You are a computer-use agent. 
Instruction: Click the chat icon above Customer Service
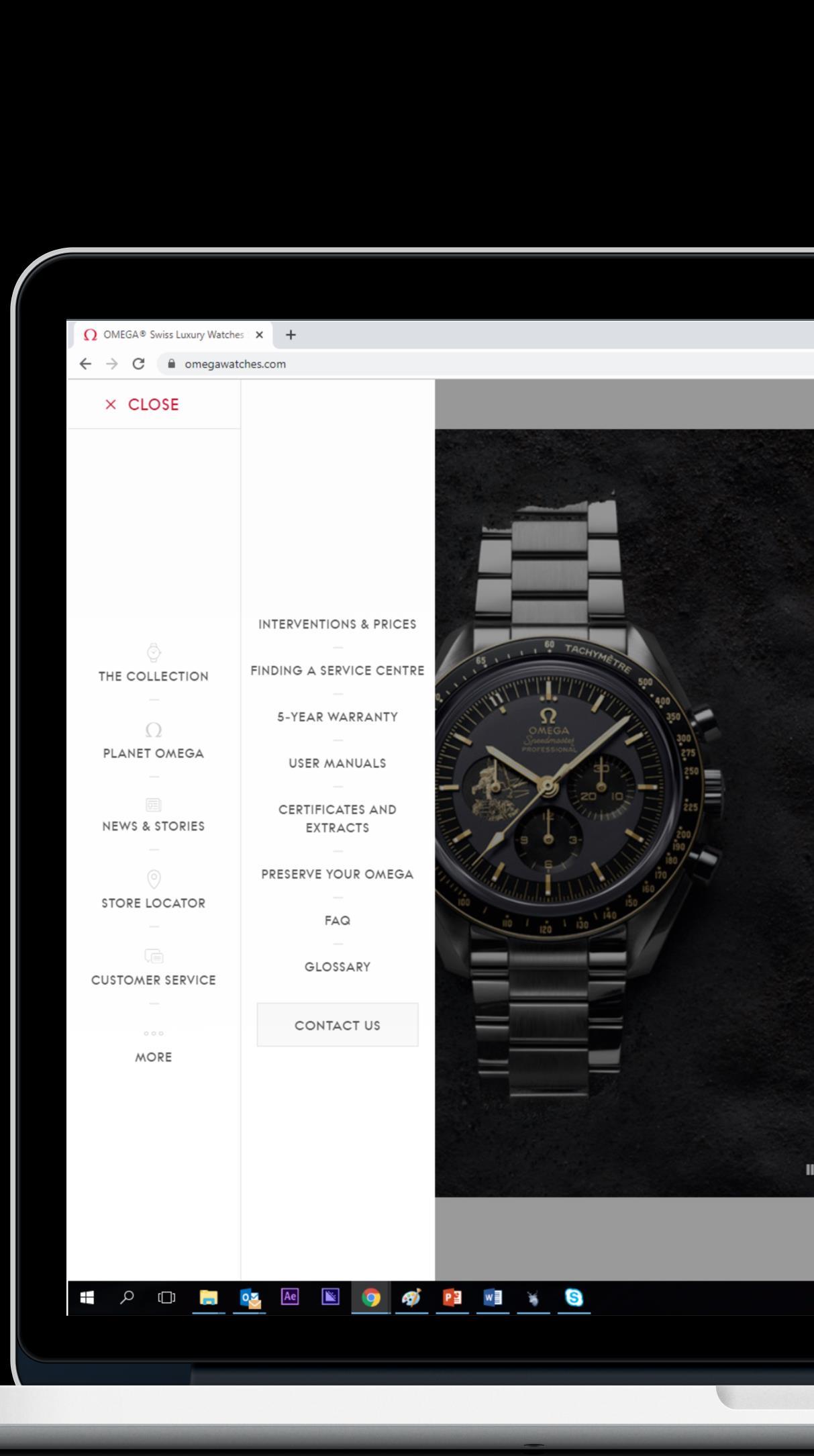(154, 956)
